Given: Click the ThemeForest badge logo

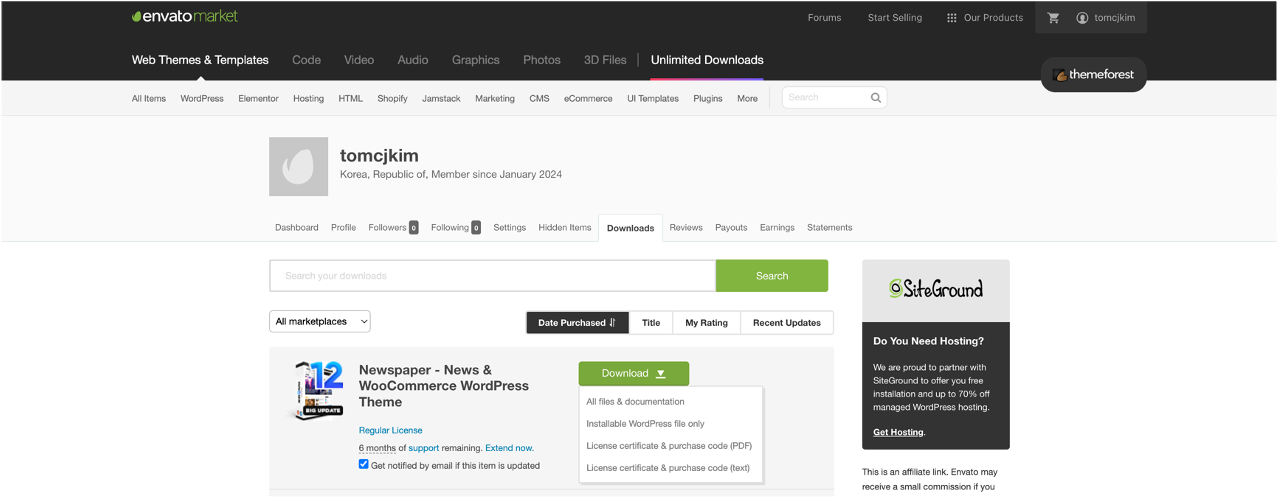Looking at the screenshot, I should [x=1094, y=75].
